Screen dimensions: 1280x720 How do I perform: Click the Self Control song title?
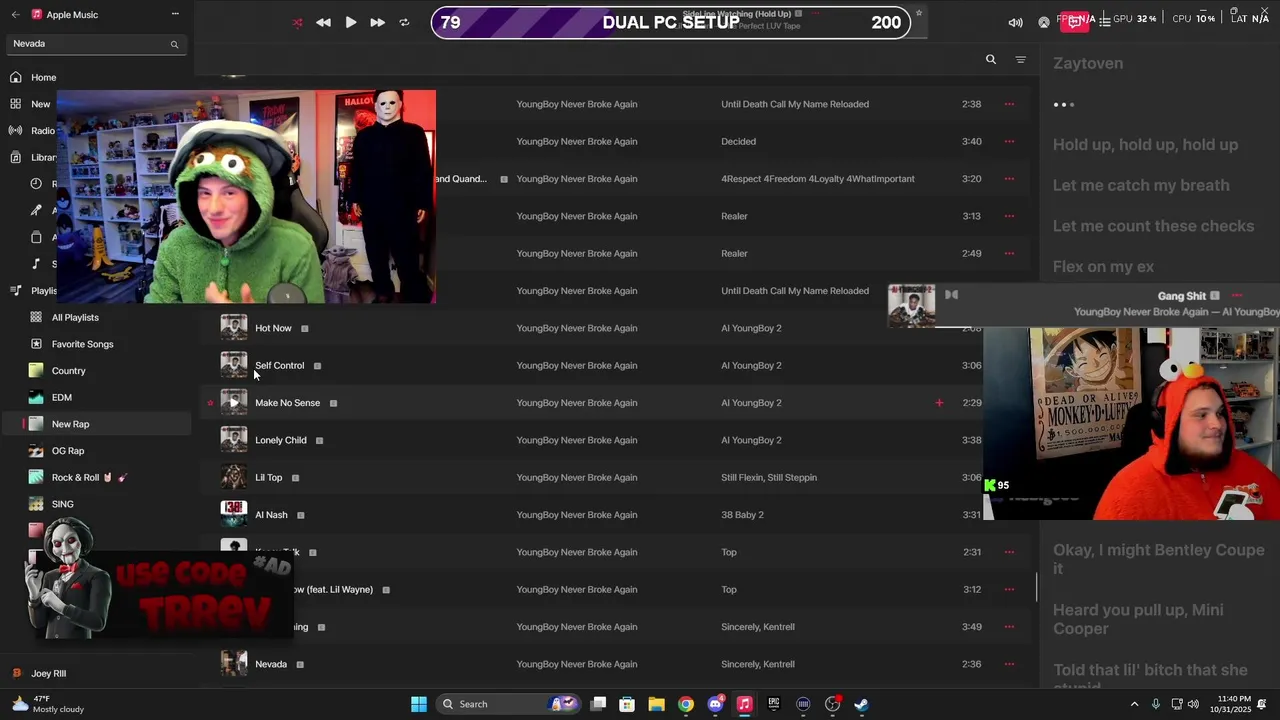279,365
